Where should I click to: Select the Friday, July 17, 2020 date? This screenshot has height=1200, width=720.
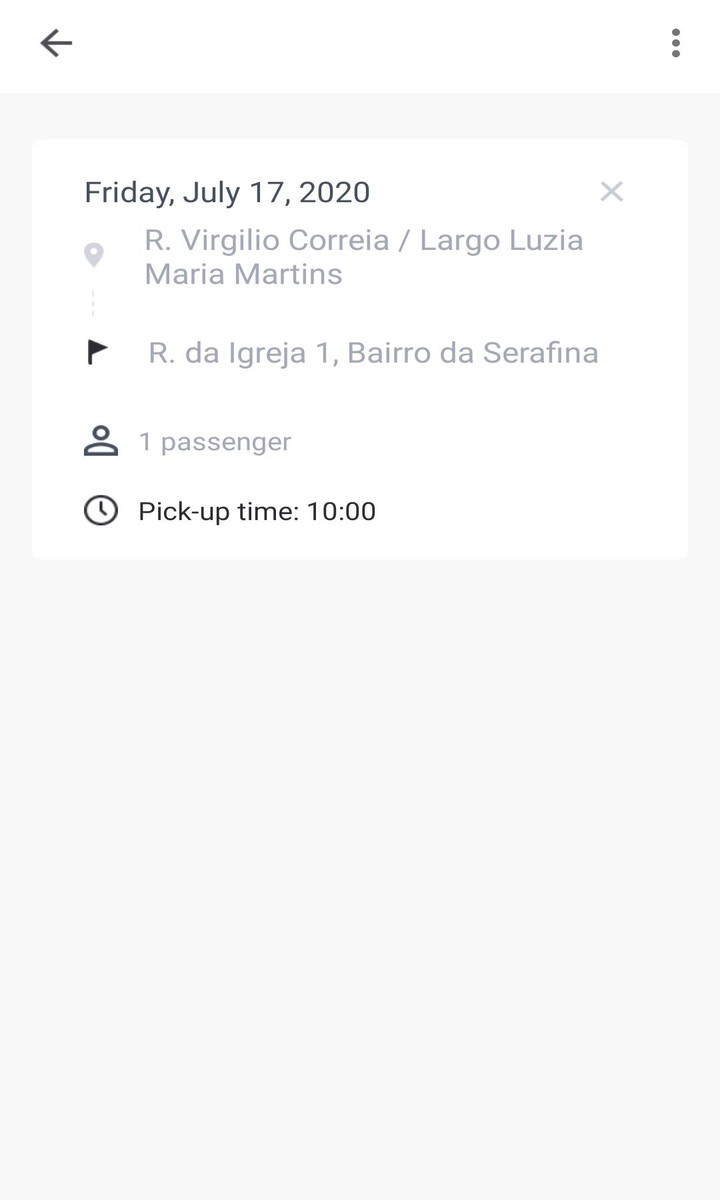click(x=226, y=192)
